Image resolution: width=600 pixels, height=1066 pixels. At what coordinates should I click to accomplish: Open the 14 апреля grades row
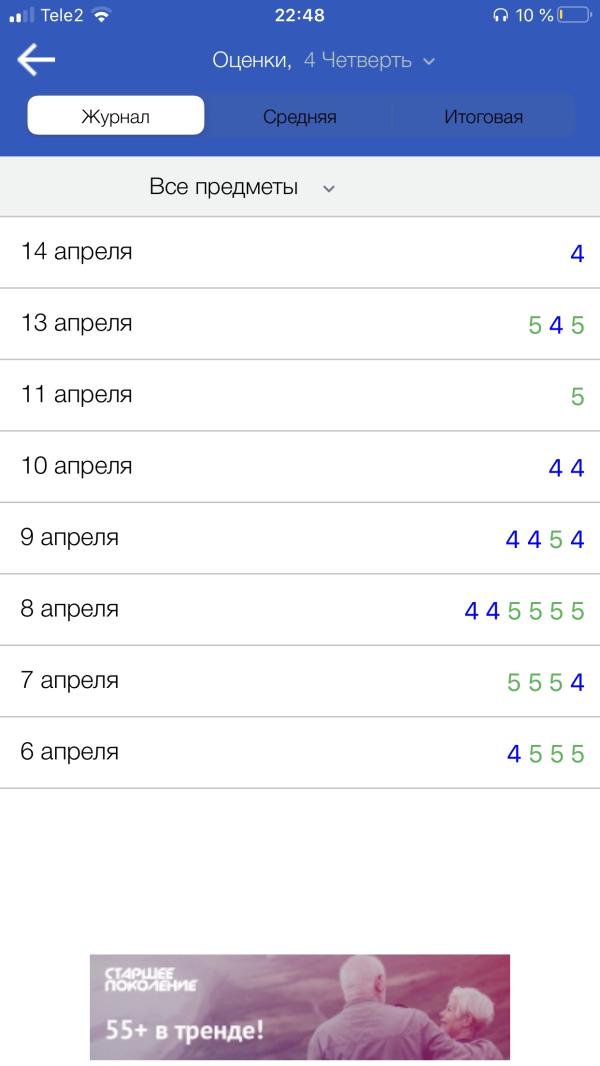[300, 252]
